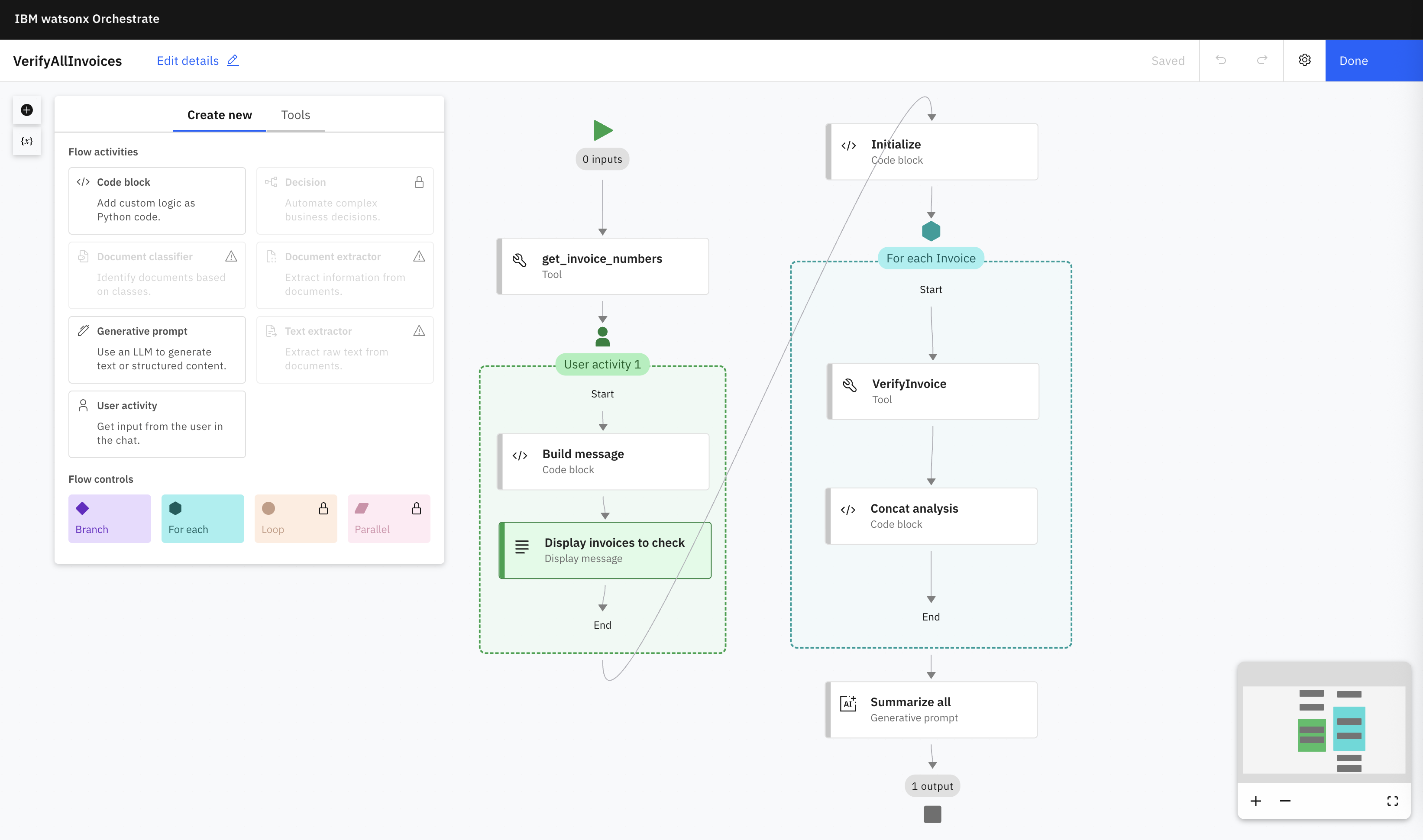The image size is (1423, 840).
Task: Zoom in the canvas with plus
Action: pos(1255,801)
